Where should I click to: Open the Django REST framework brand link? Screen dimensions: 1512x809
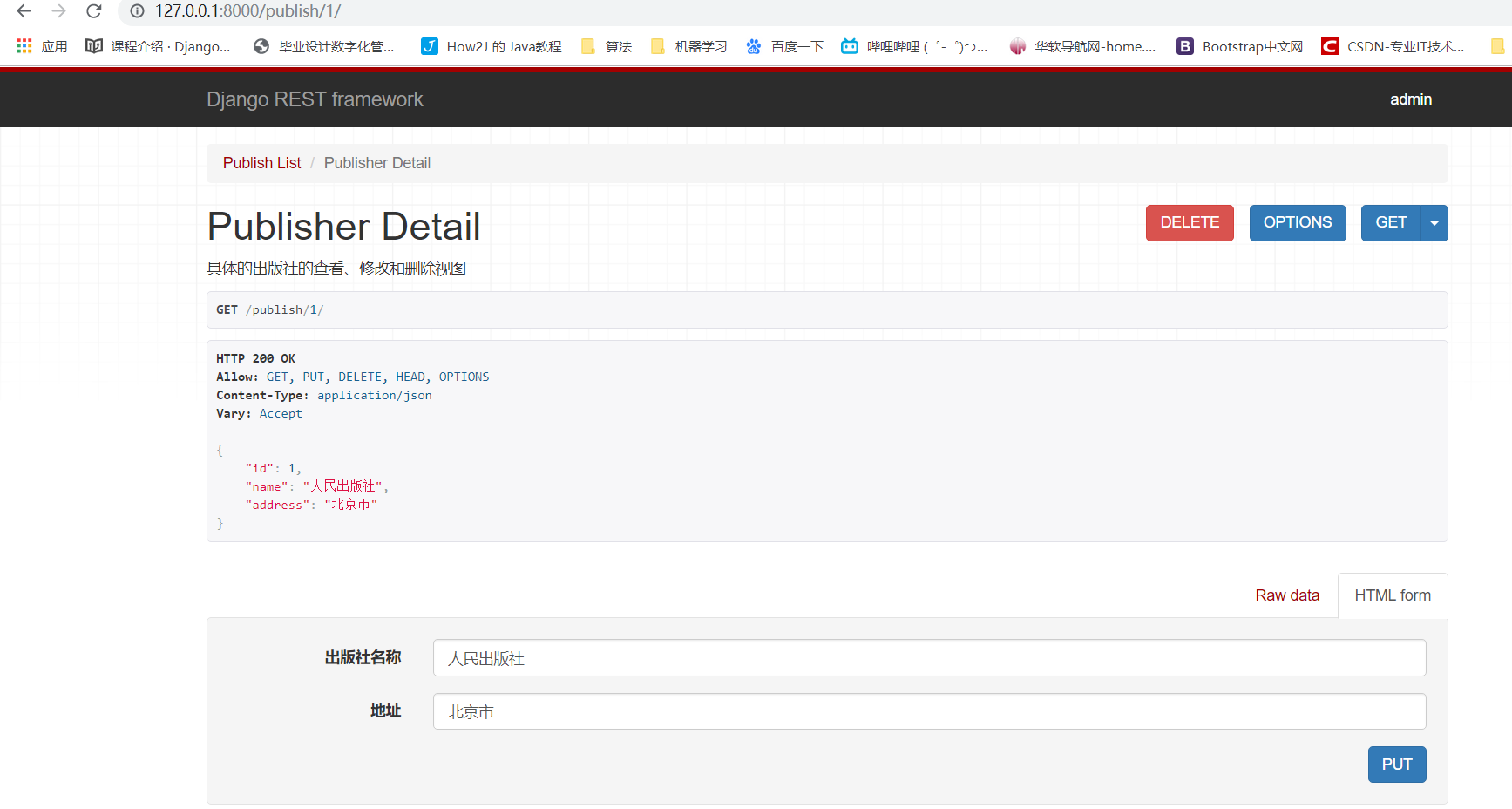coord(315,99)
